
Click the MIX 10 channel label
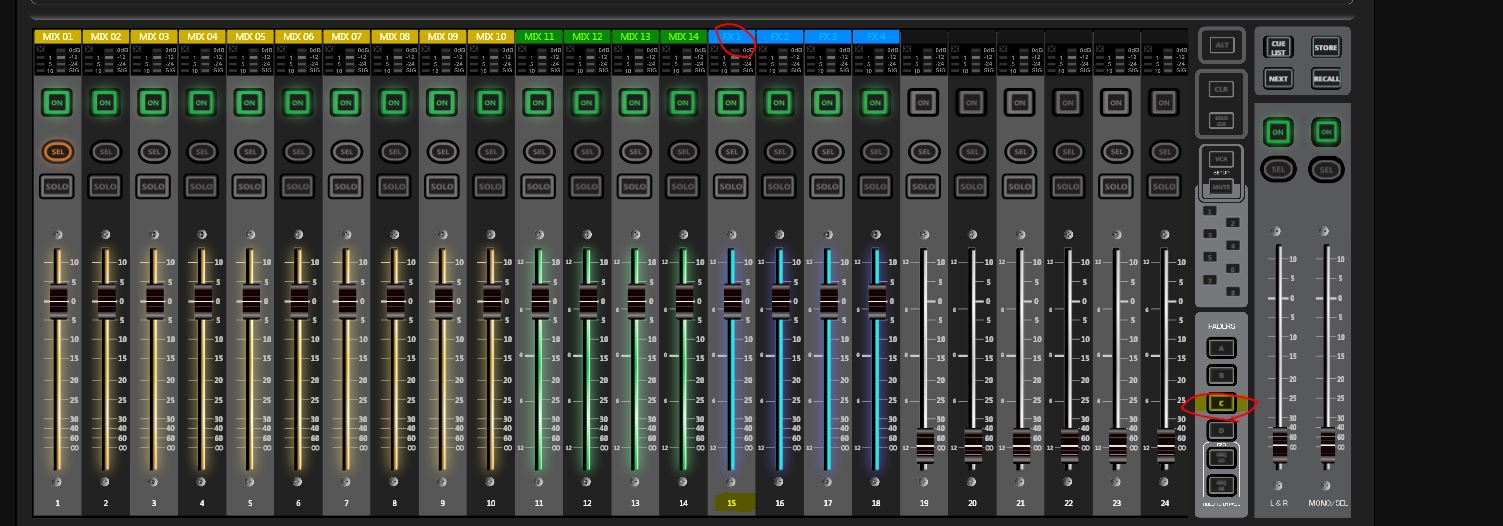pyautogui.click(x=491, y=37)
